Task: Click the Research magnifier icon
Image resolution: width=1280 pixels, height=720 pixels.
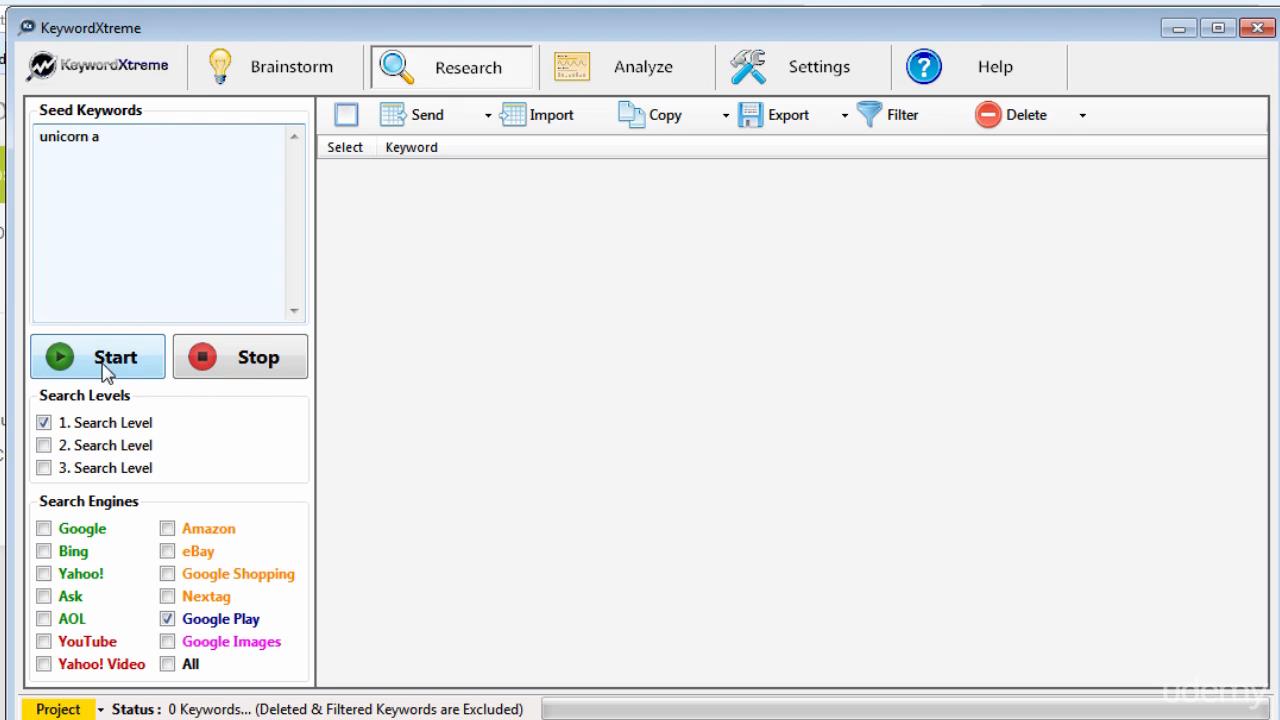Action: tap(397, 67)
